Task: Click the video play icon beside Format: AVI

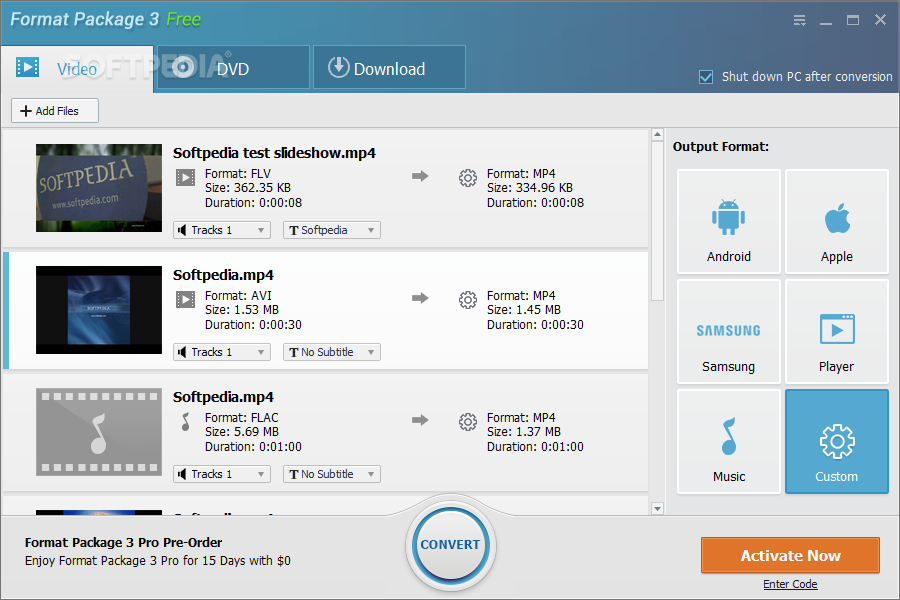Action: [x=185, y=299]
